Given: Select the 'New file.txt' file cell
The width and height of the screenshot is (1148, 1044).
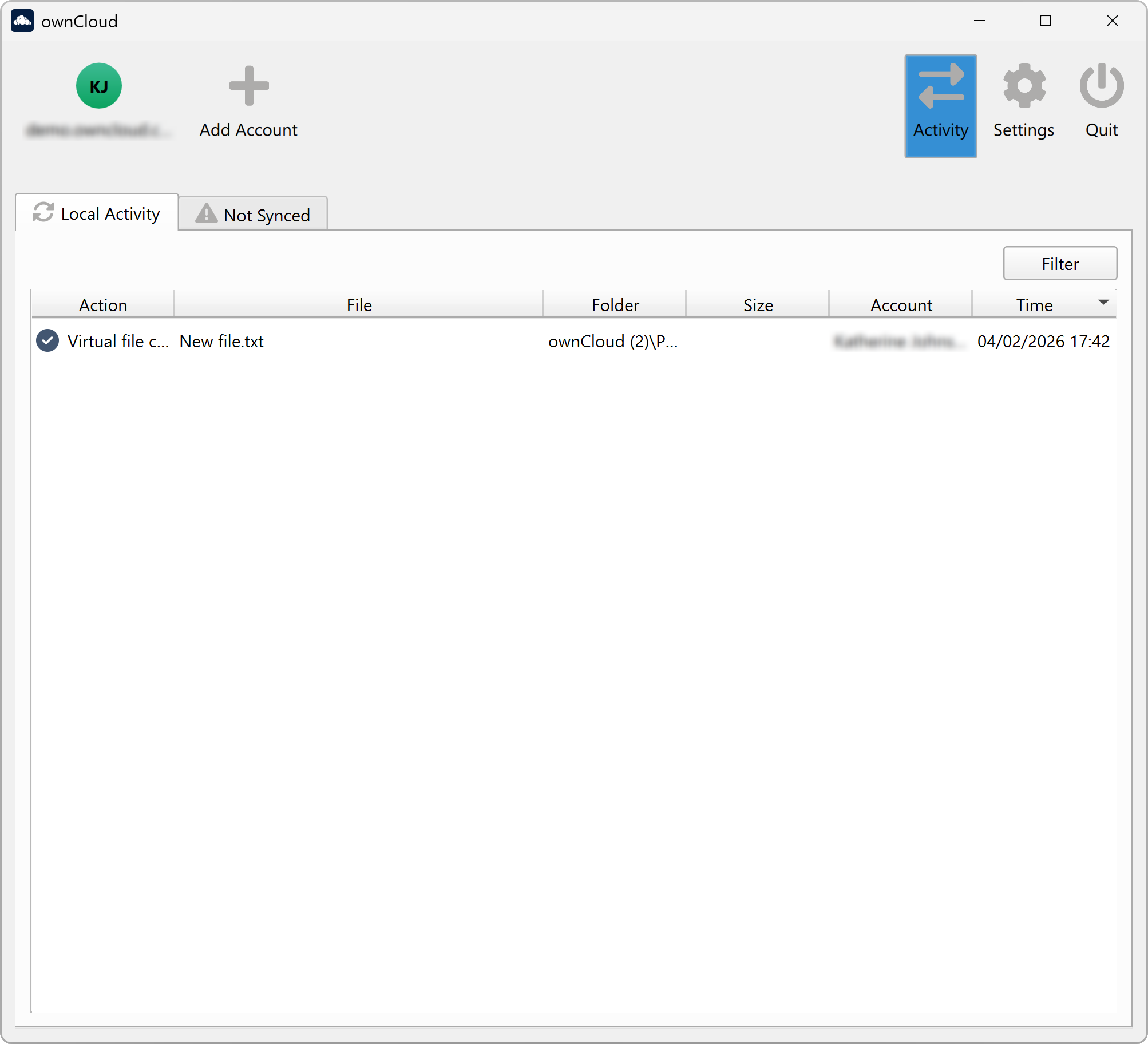Looking at the screenshot, I should pos(221,341).
